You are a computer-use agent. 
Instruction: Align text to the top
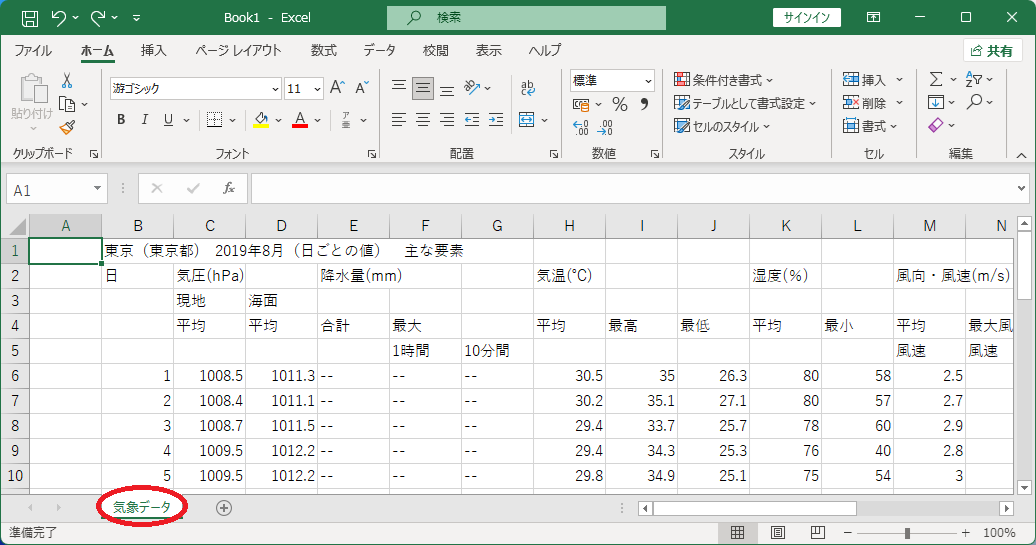(x=398, y=87)
